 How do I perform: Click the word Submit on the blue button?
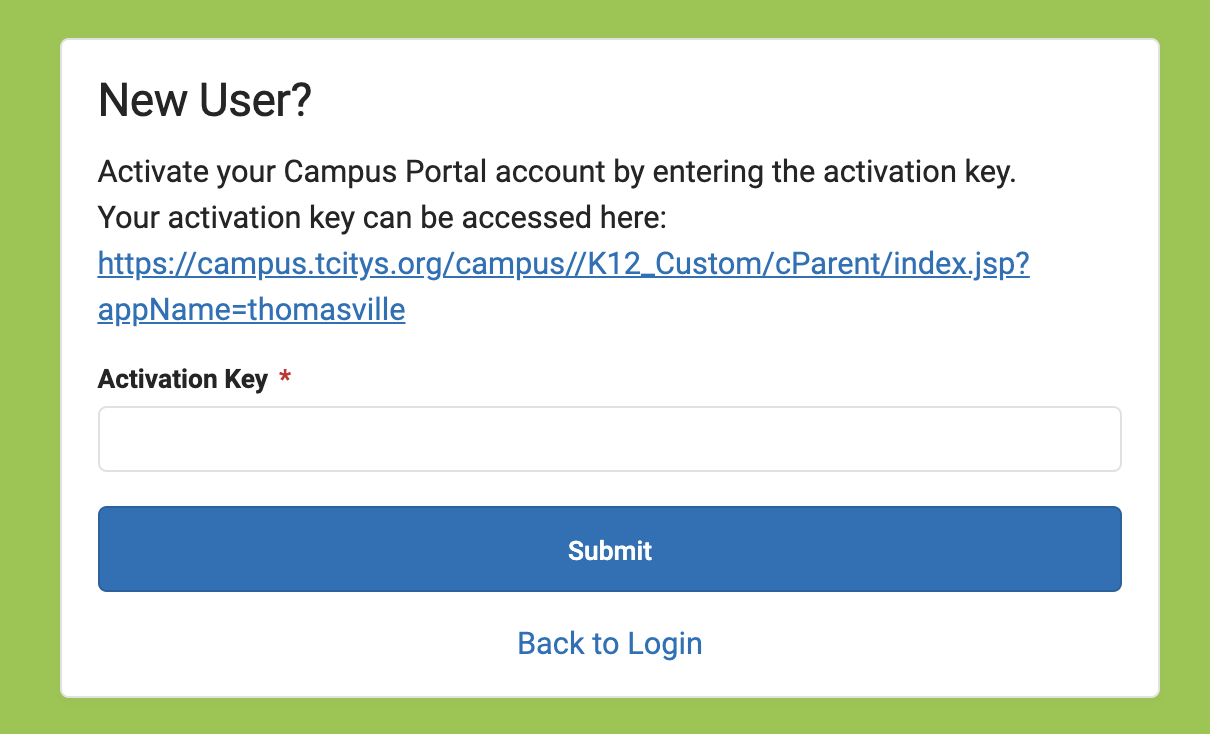(609, 550)
